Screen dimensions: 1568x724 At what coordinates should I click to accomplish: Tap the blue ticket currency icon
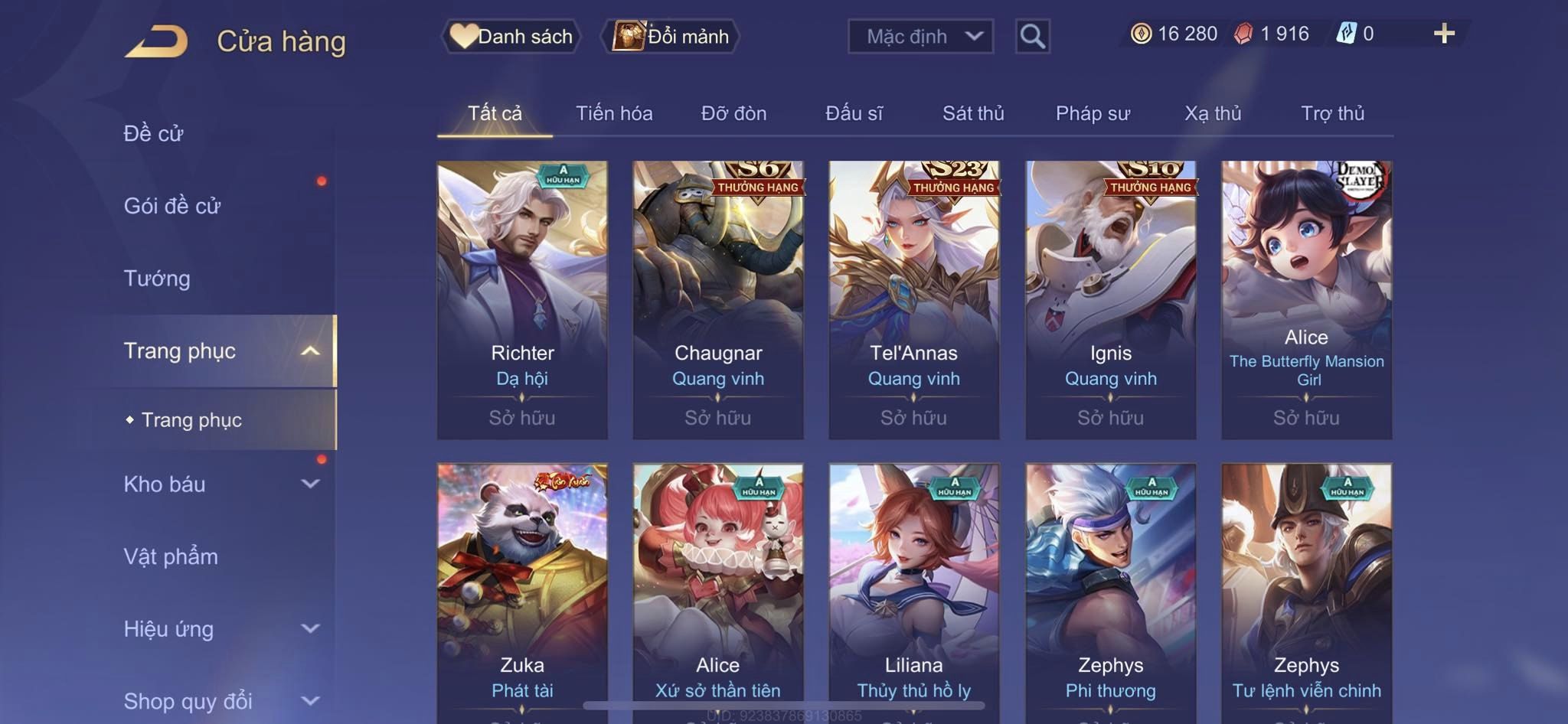[x=1346, y=34]
